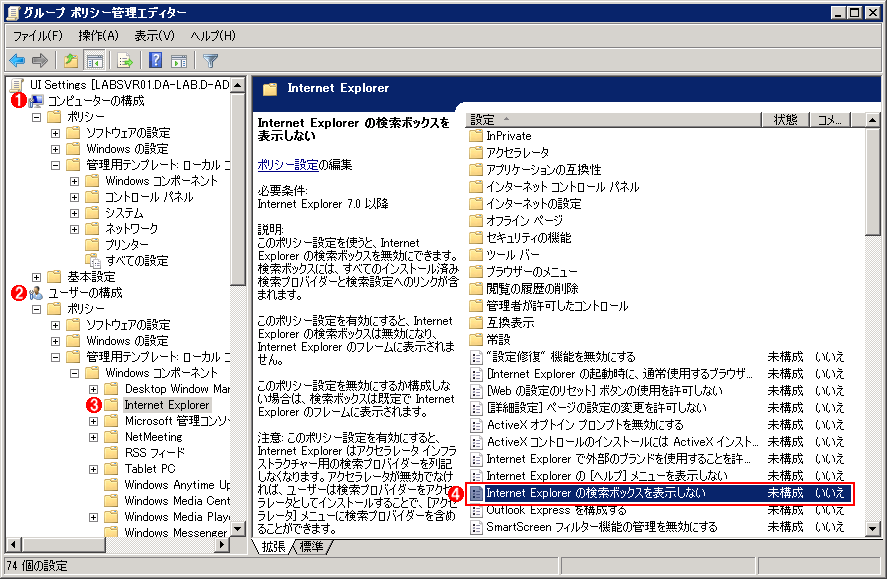Select the インターネット コントロール パネル folder icon
The width and height of the screenshot is (887, 579).
(x=476, y=187)
